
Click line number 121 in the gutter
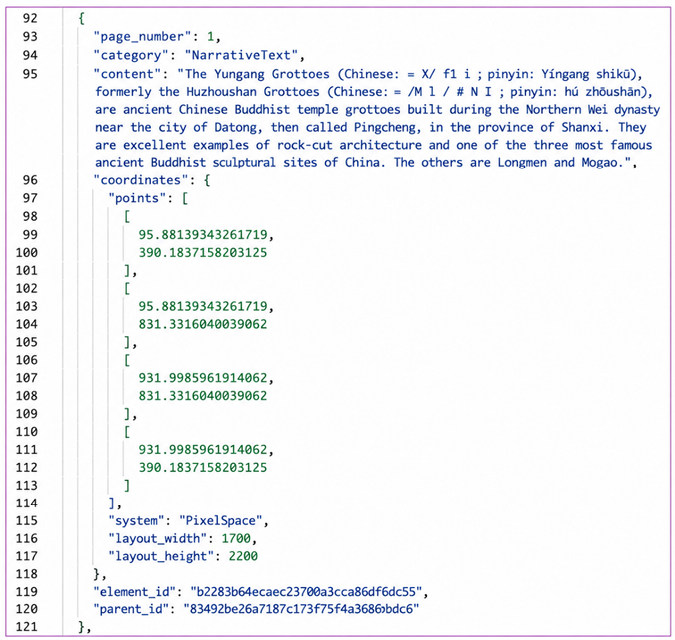(27, 627)
